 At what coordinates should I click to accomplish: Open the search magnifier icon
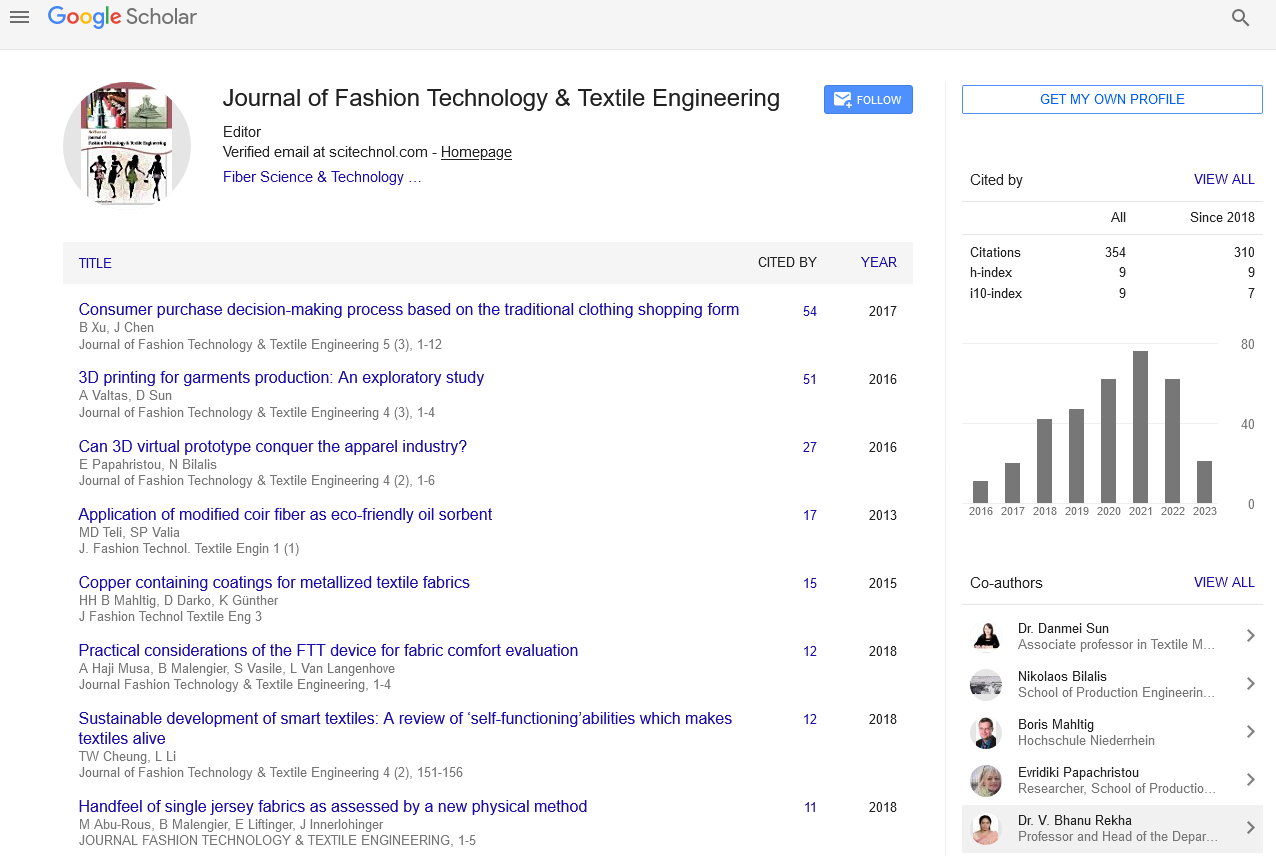(1241, 18)
